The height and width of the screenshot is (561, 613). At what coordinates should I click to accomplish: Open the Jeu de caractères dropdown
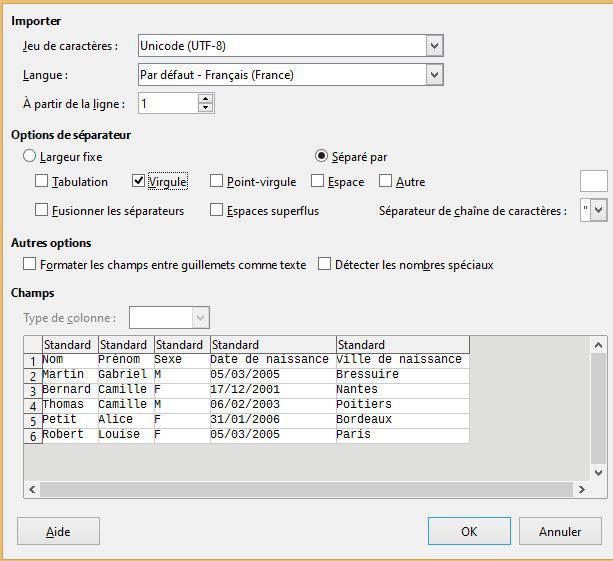(434, 46)
